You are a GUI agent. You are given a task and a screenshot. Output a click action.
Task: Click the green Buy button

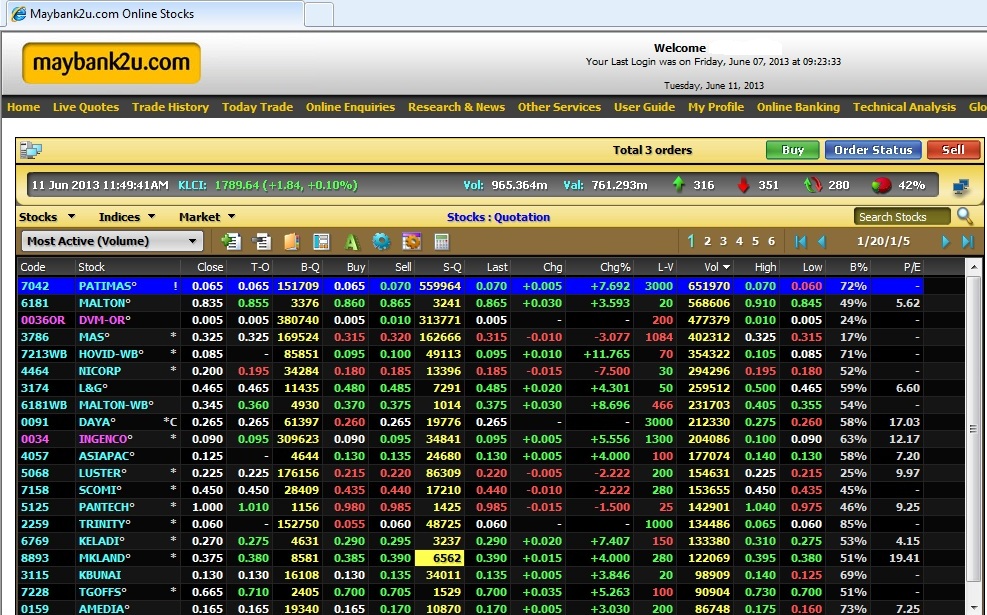point(792,150)
